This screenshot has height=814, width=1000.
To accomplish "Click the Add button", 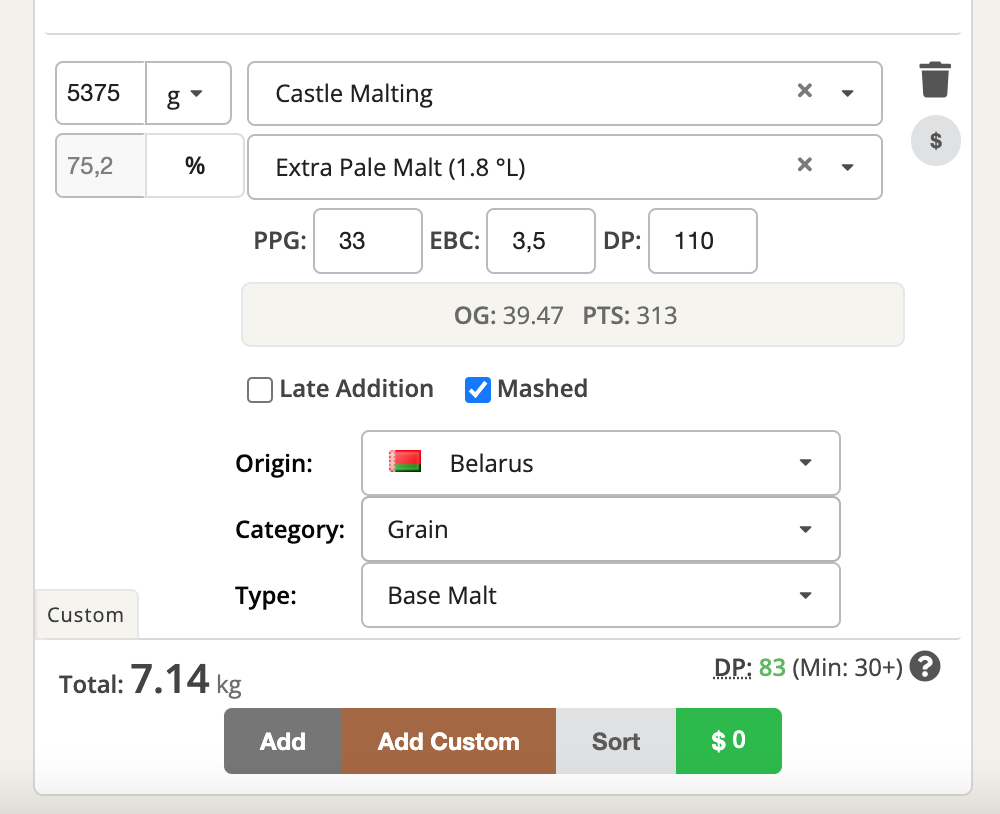I will coord(283,741).
